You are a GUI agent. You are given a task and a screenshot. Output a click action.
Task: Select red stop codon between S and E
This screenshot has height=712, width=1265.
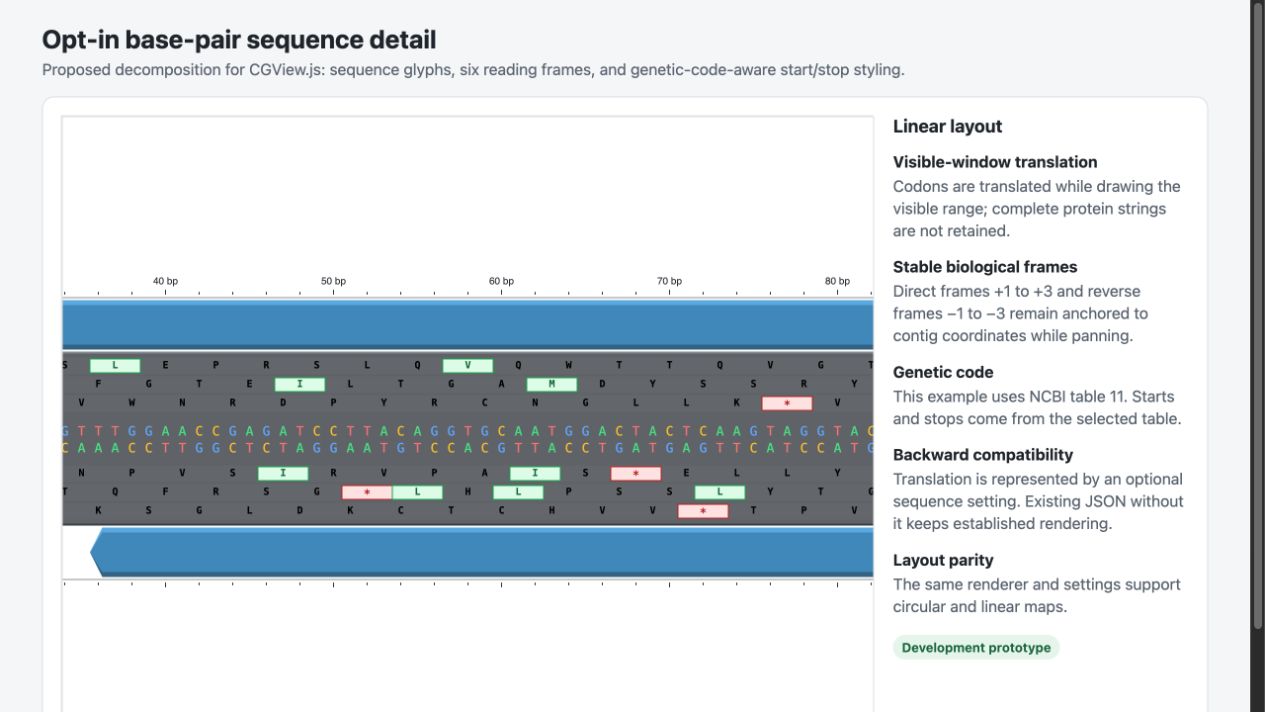point(636,473)
